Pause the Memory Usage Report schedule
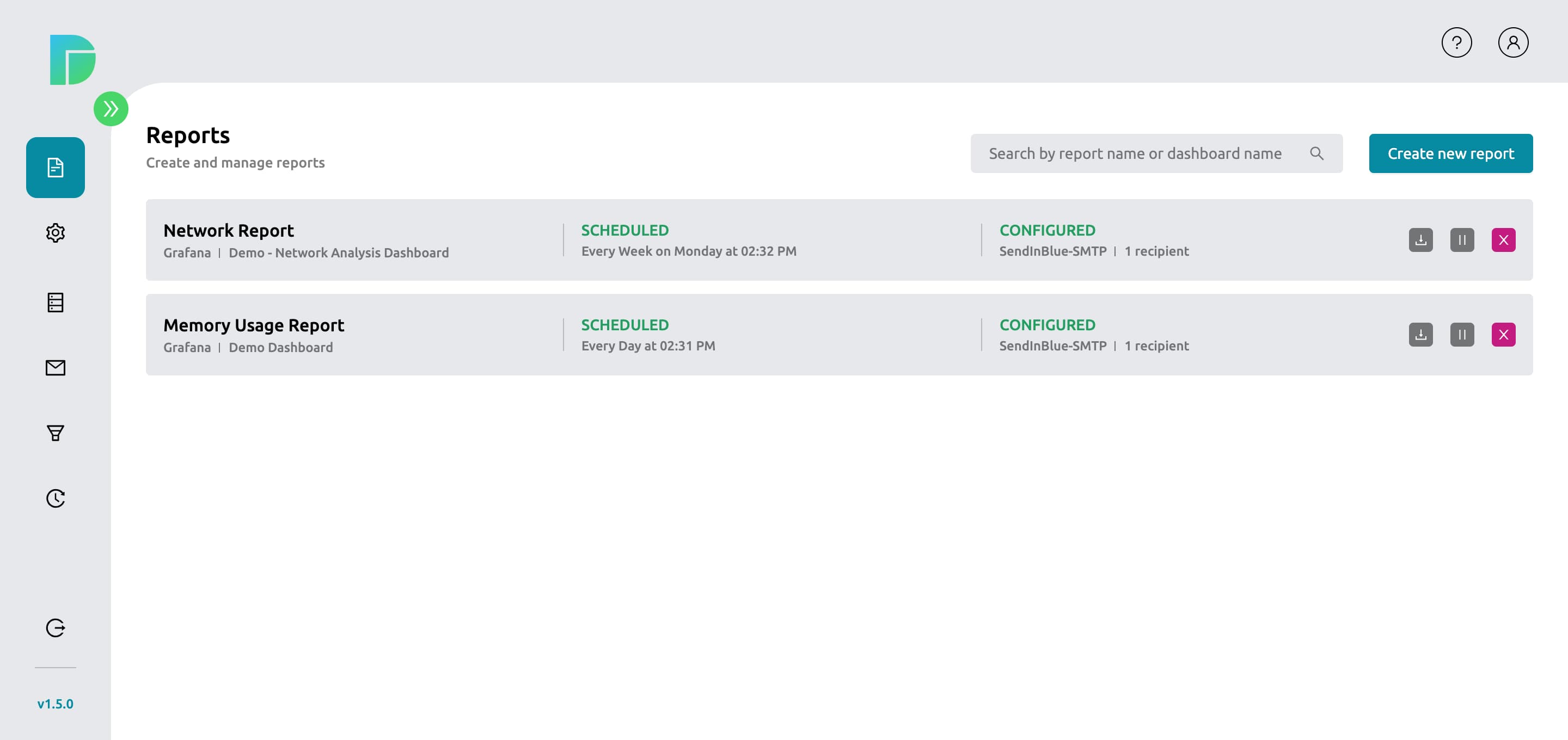 click(x=1463, y=334)
